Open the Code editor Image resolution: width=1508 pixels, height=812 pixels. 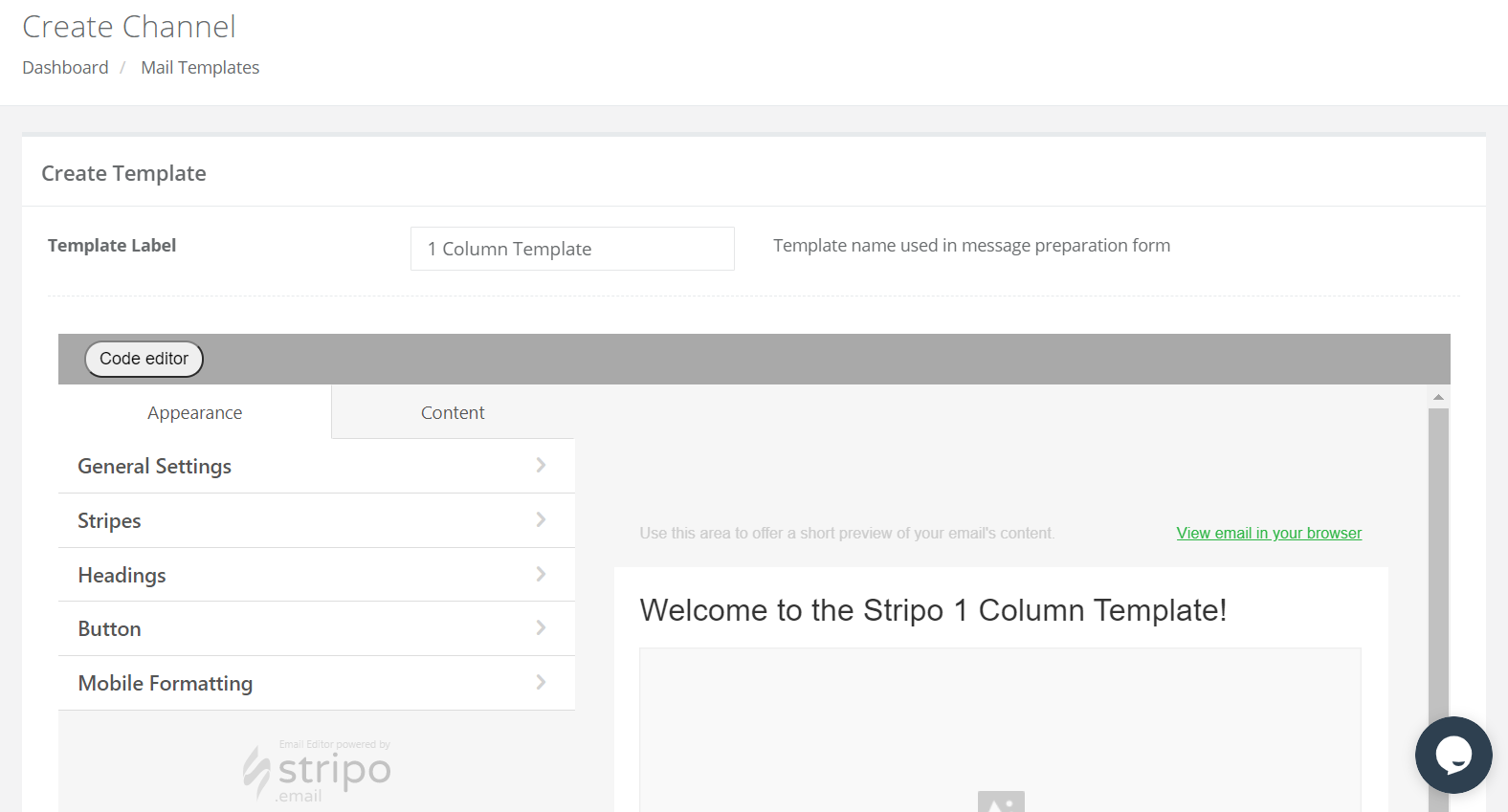point(144,359)
